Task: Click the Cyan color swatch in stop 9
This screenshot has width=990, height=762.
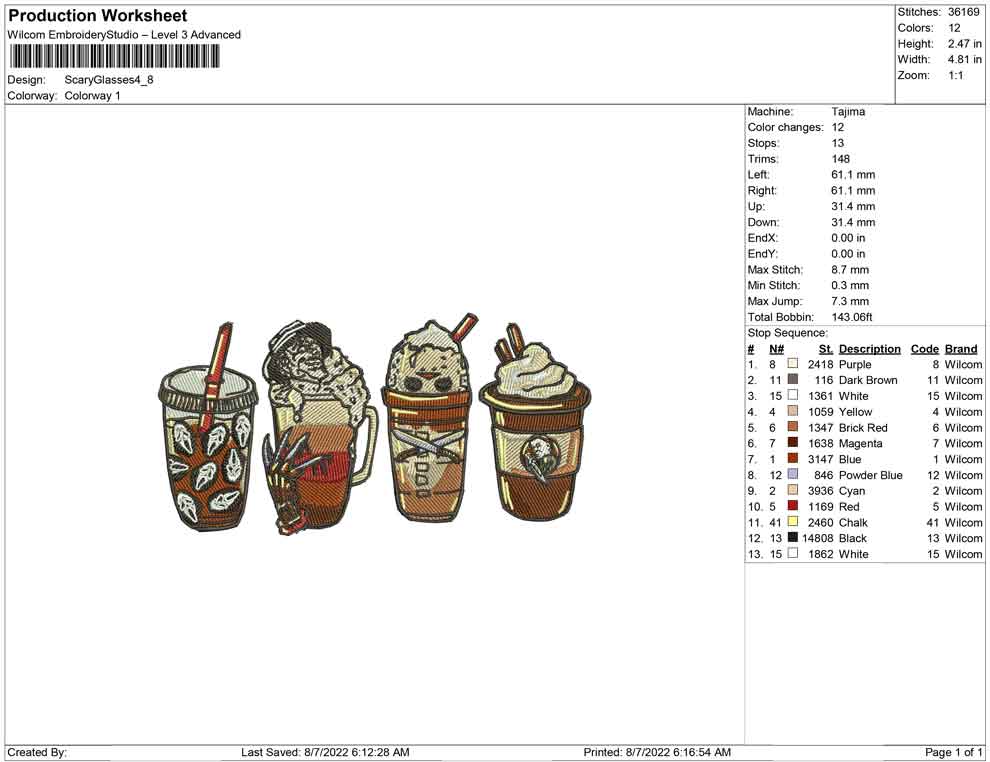Action: point(792,490)
